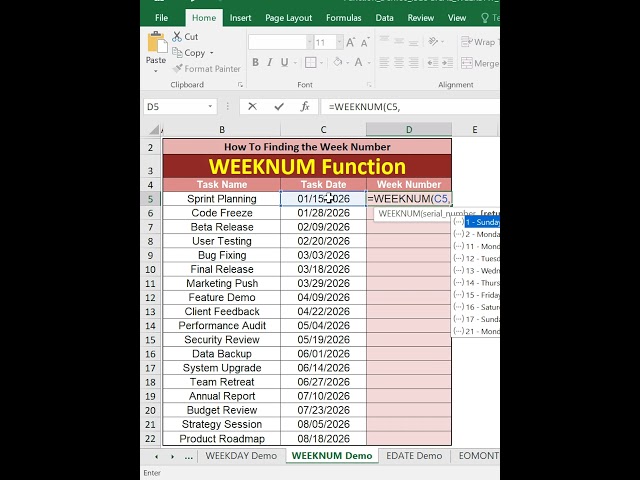Switch to the Formulas tab

pyautogui.click(x=344, y=18)
